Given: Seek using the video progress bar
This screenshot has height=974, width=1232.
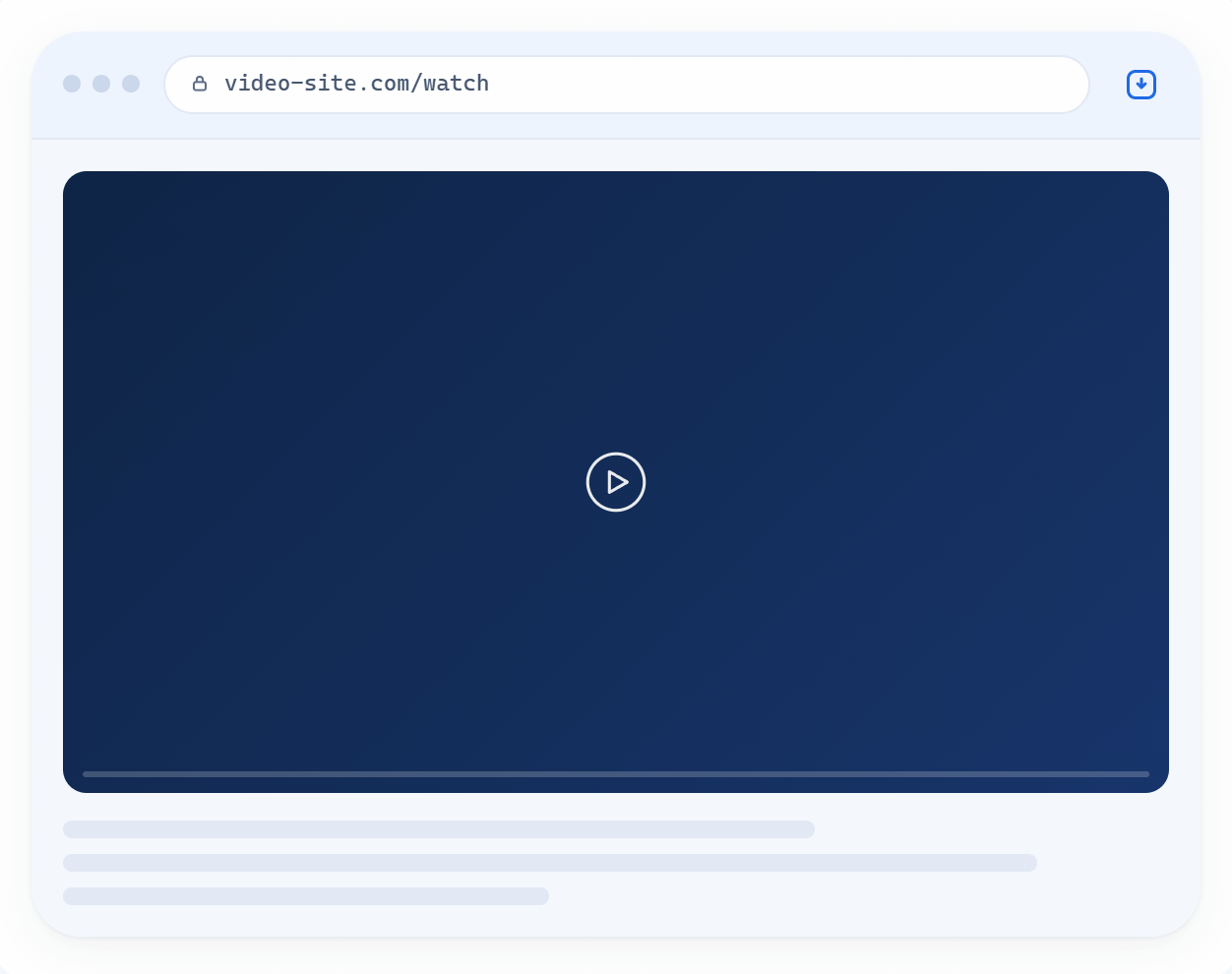Looking at the screenshot, I should (x=616, y=774).
